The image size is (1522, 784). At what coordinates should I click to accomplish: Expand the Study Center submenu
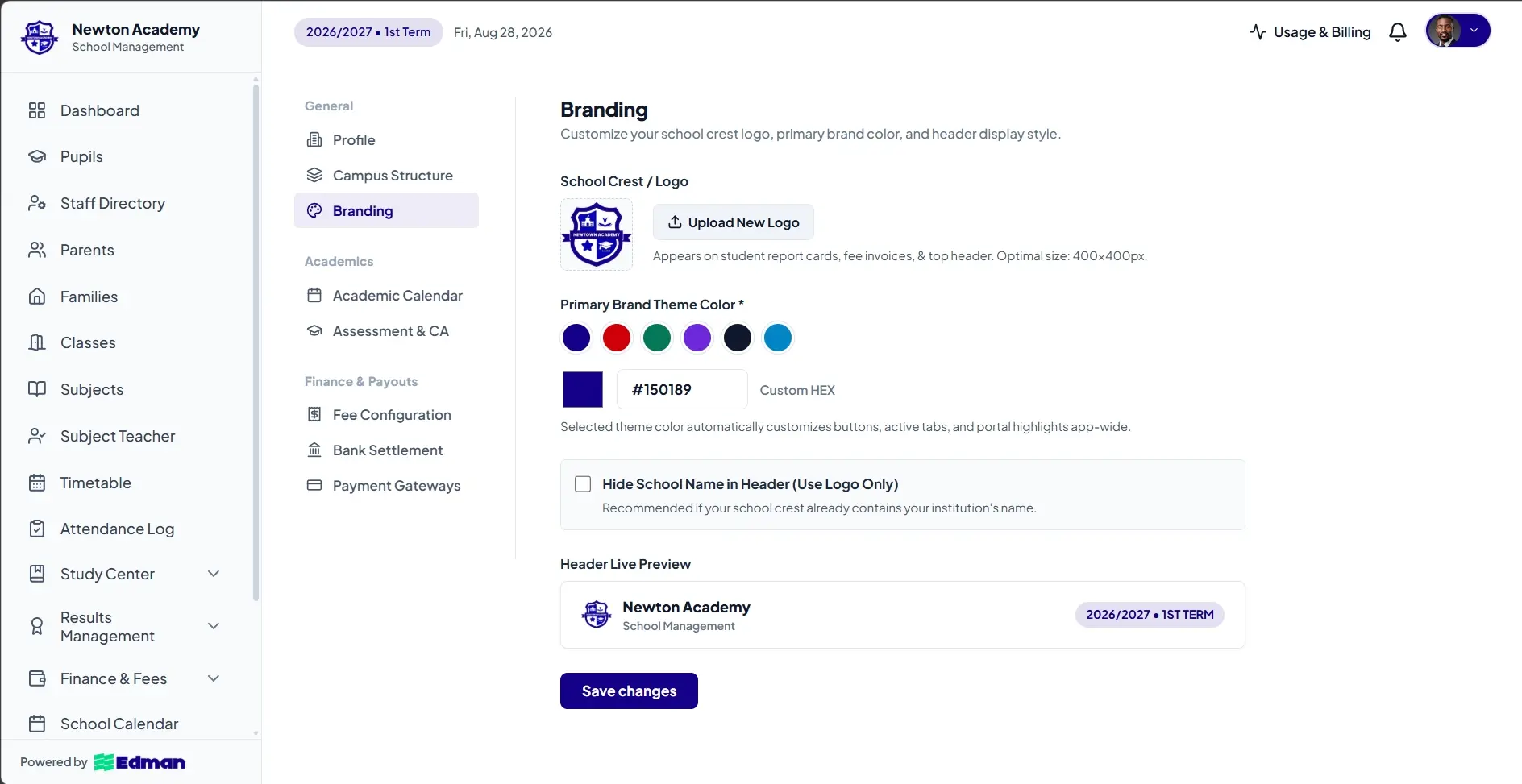[214, 574]
